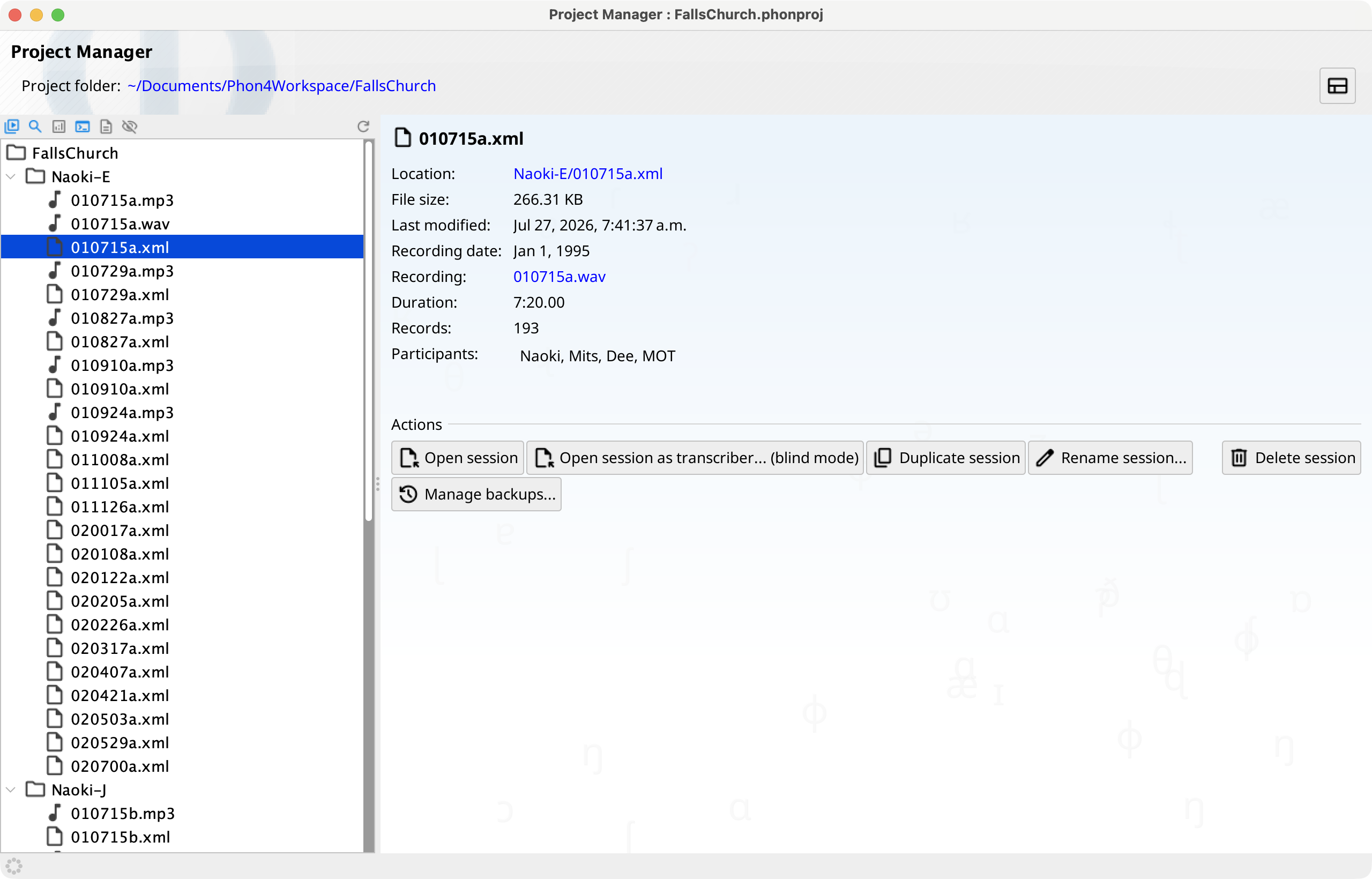The image size is (1372, 879).
Task: Click the file icon of 010729a.xml
Action: click(x=55, y=294)
